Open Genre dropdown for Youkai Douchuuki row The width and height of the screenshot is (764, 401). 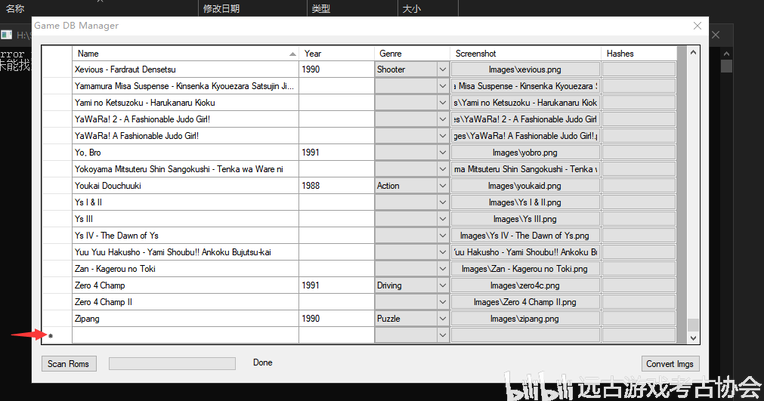[x=442, y=186]
